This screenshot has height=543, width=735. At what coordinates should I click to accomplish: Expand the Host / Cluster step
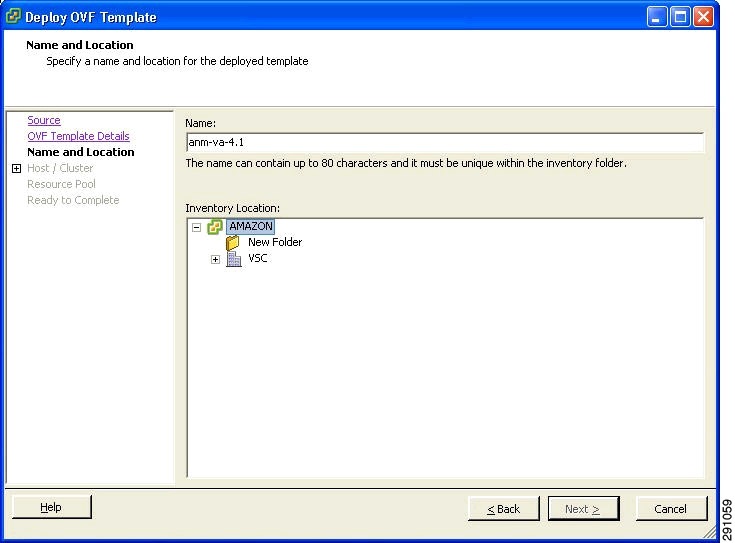point(16,168)
